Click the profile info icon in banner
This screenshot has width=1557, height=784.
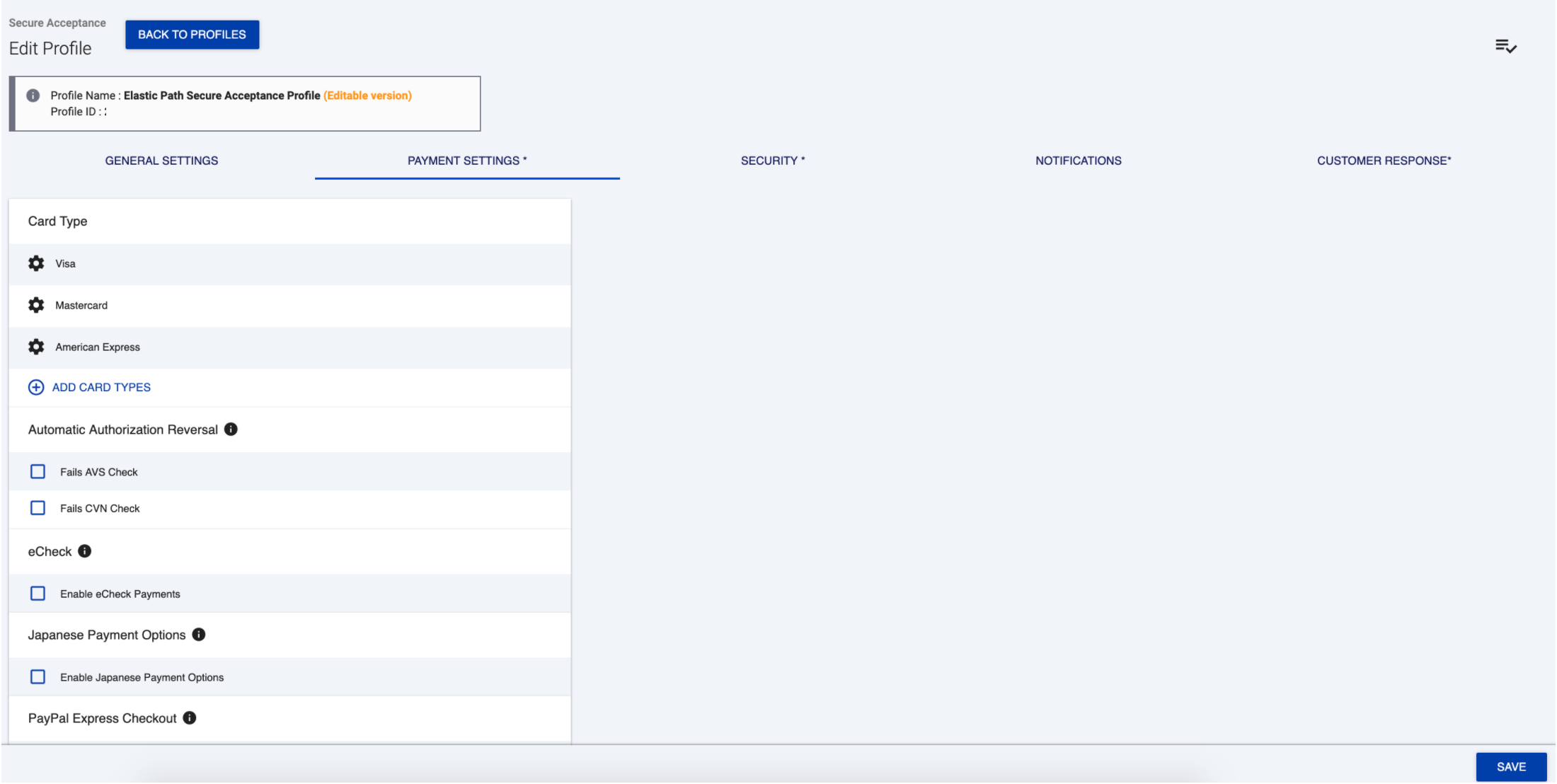point(33,96)
